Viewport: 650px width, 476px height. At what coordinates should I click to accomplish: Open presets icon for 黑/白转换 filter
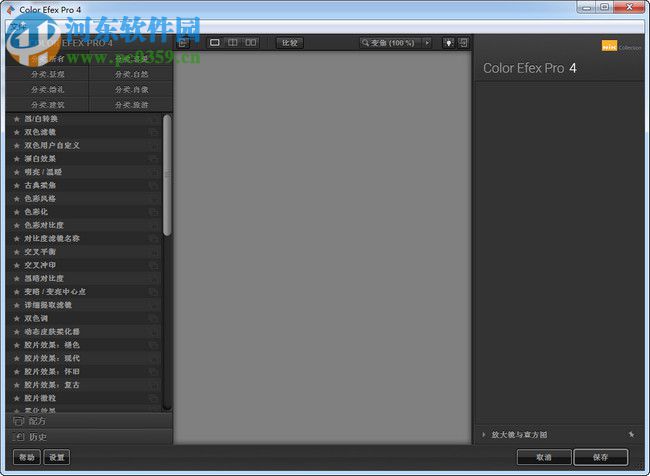pos(154,119)
